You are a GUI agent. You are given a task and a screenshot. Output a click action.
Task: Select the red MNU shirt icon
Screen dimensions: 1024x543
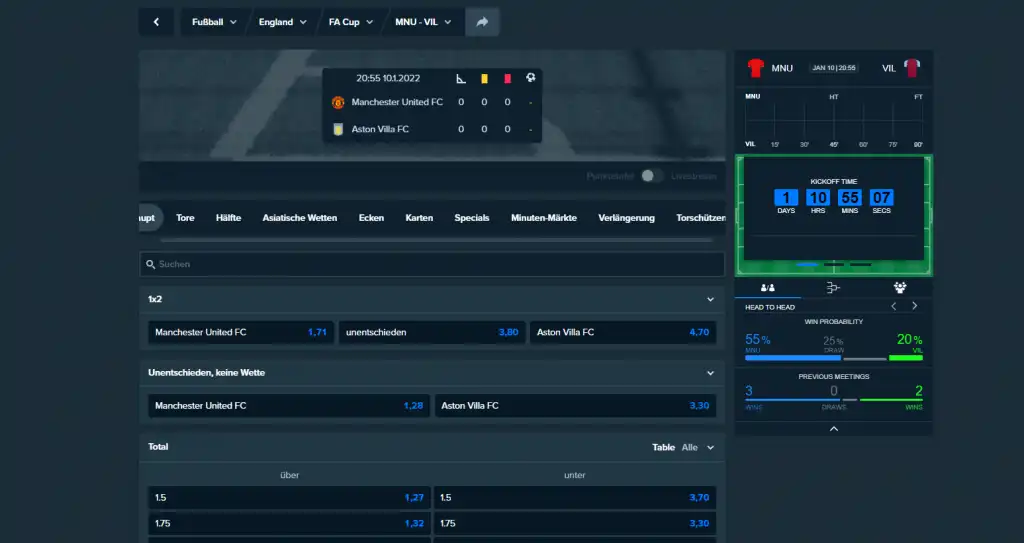[x=756, y=68]
